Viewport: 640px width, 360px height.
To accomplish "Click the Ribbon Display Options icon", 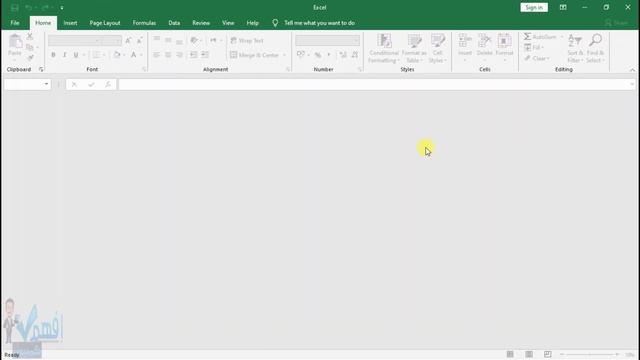I will (x=563, y=7).
